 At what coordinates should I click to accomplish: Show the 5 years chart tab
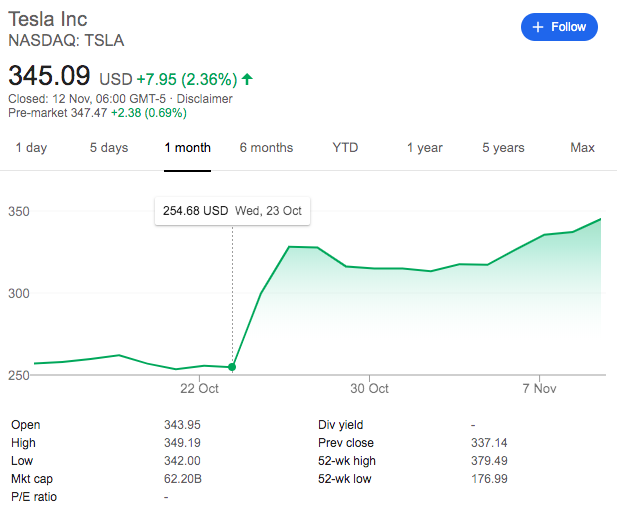tap(503, 148)
